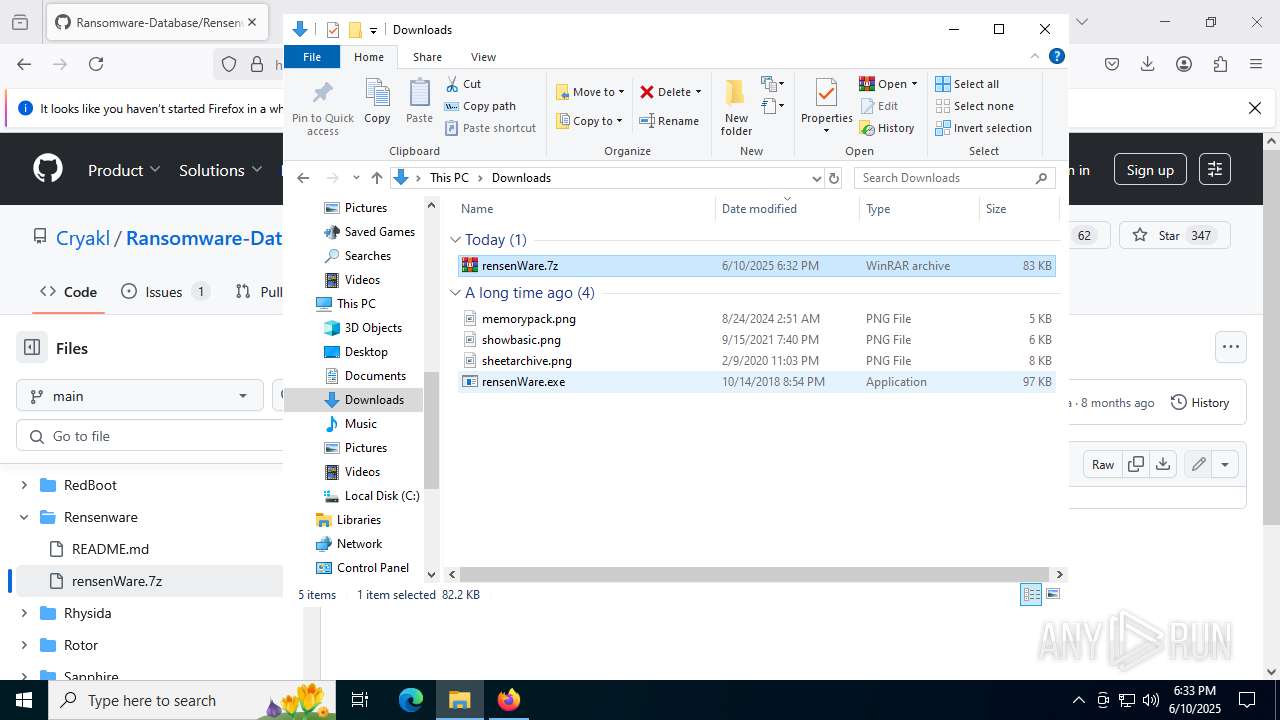Open Windows Start menu
Viewport: 1280px width, 720px height.
24,700
